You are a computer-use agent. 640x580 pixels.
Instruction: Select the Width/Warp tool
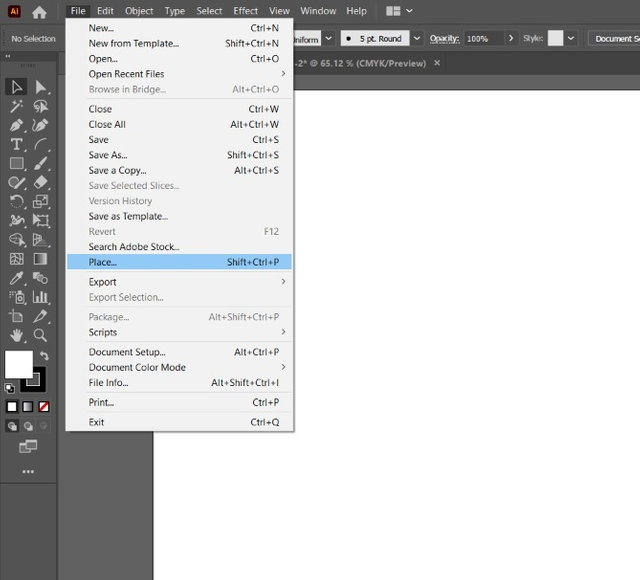[16, 220]
